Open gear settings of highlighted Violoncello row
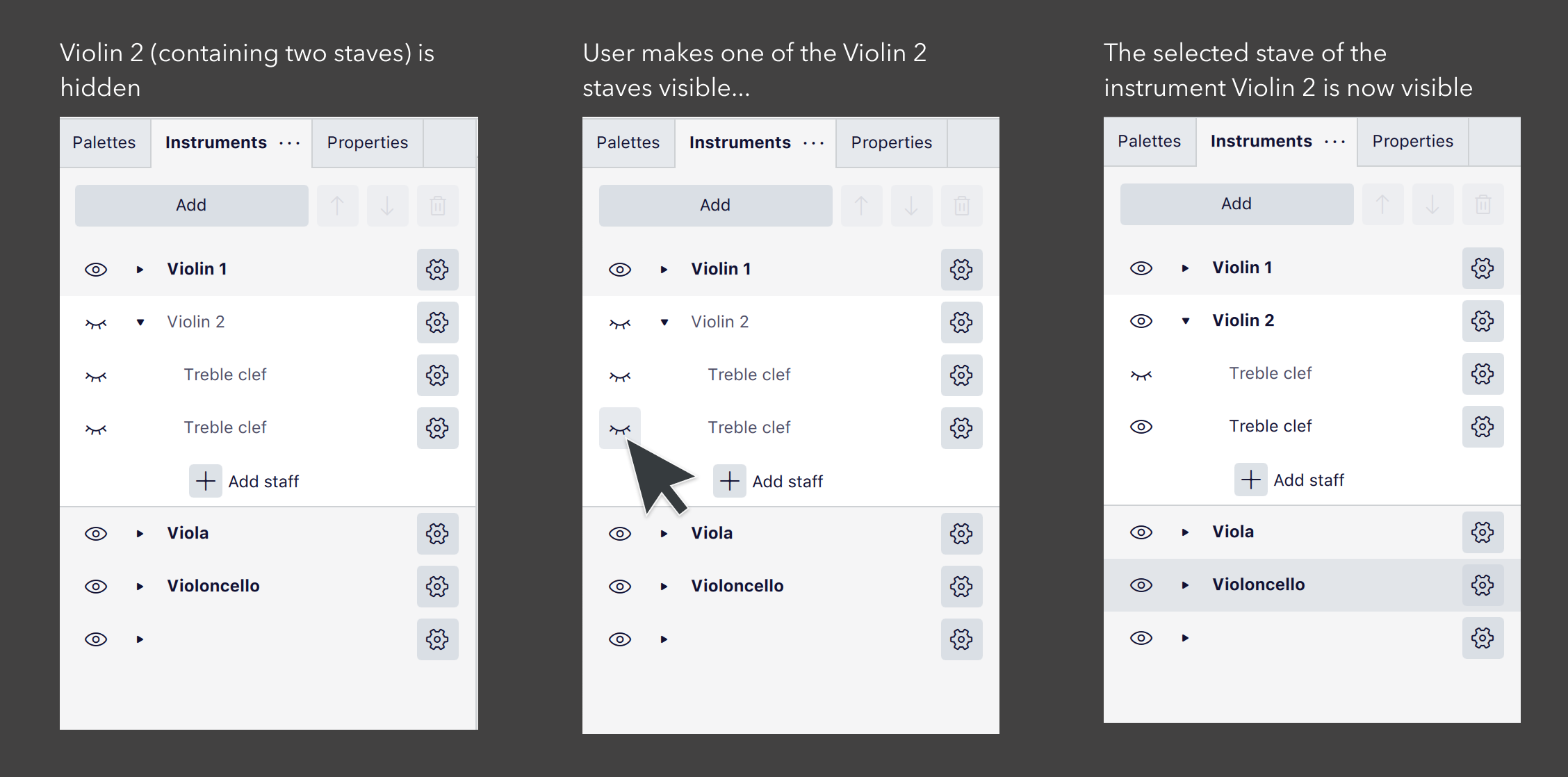1568x777 pixels. pyautogui.click(x=1483, y=585)
